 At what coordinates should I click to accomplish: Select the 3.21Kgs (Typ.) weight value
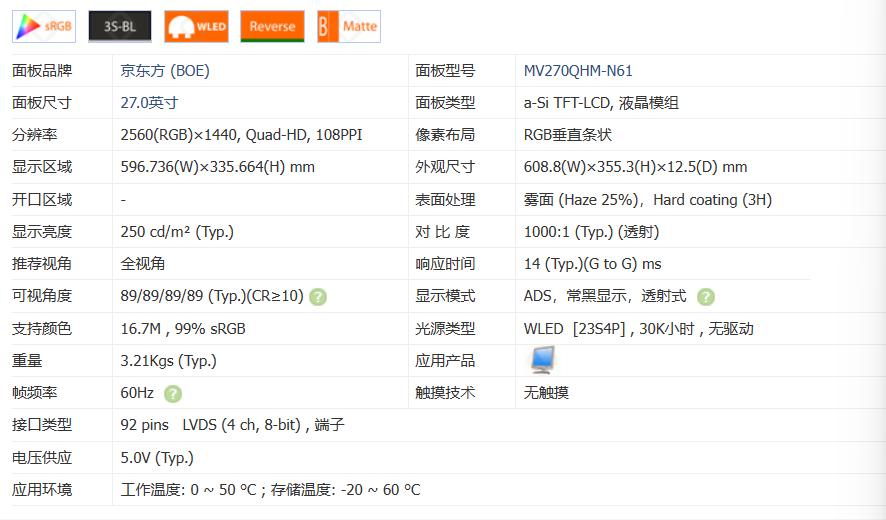click(x=168, y=361)
